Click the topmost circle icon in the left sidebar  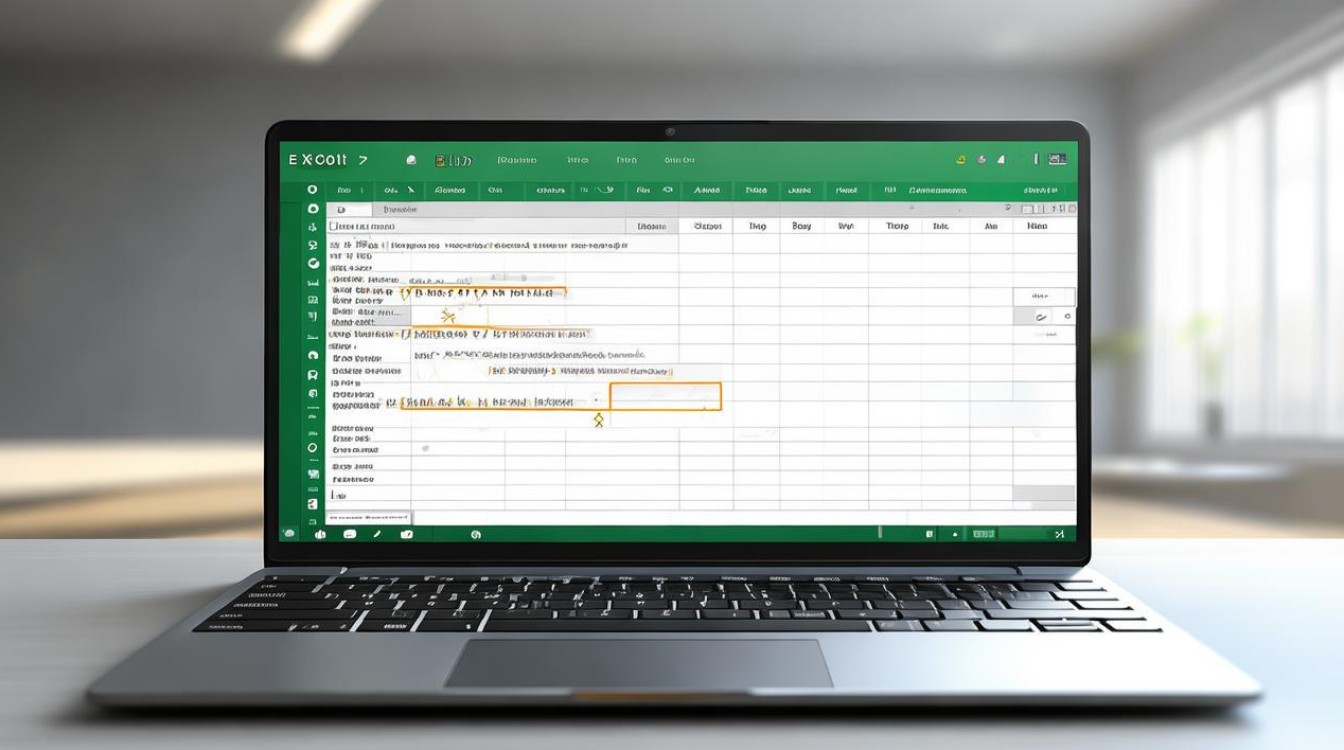[312, 189]
